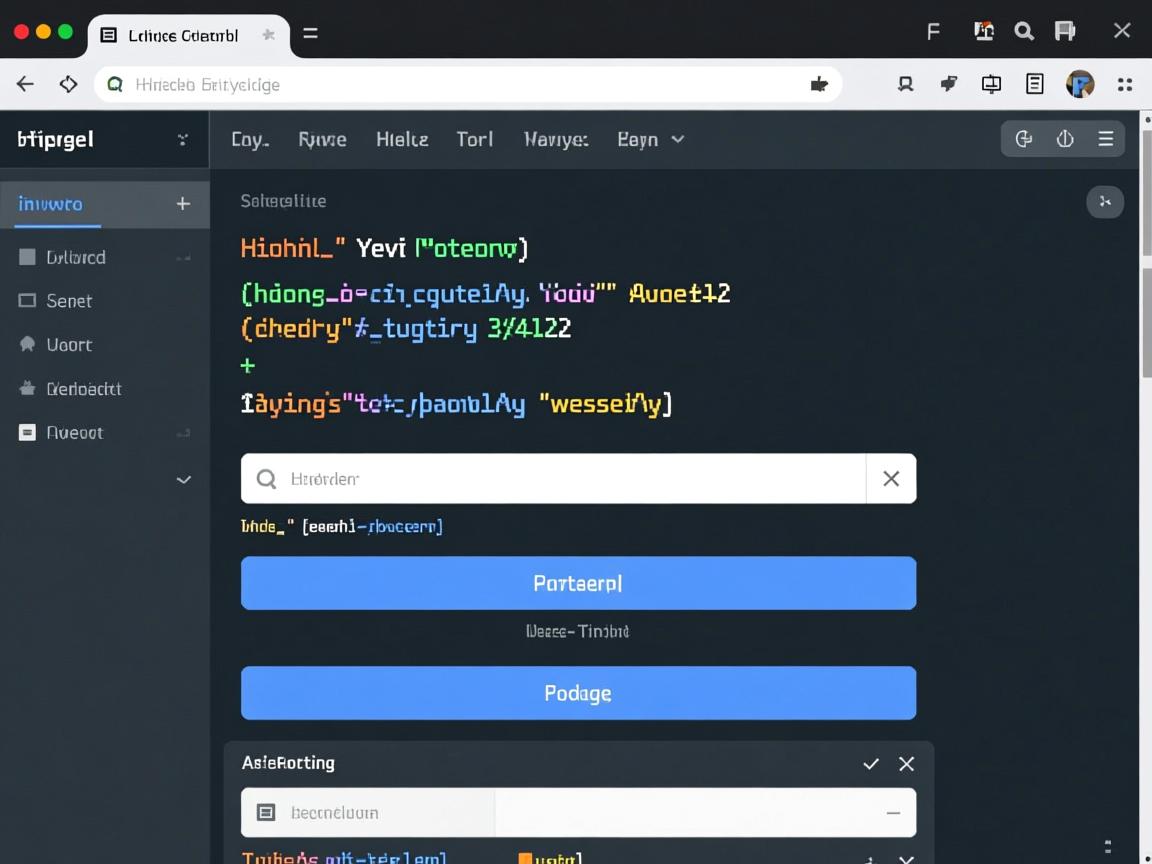
Task: Click the blue Partaerpl button
Action: [578, 583]
